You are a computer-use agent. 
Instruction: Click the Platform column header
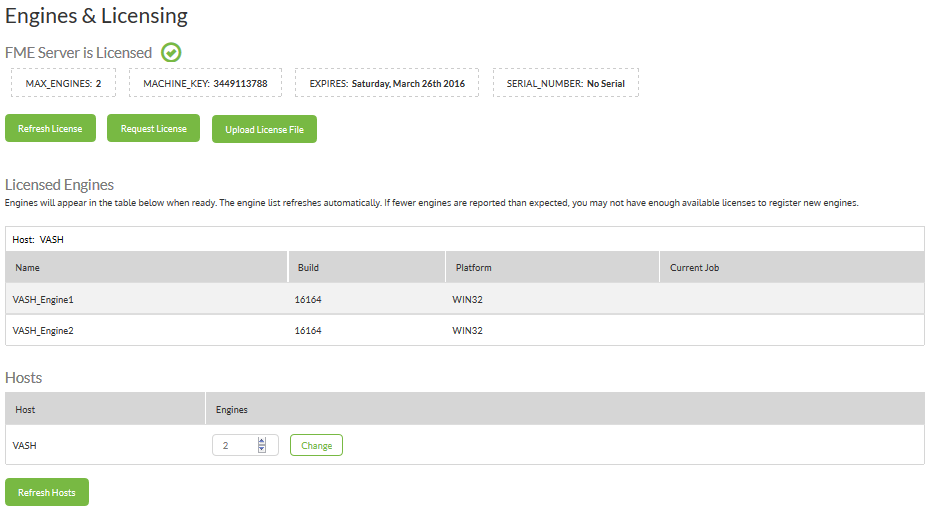click(553, 267)
